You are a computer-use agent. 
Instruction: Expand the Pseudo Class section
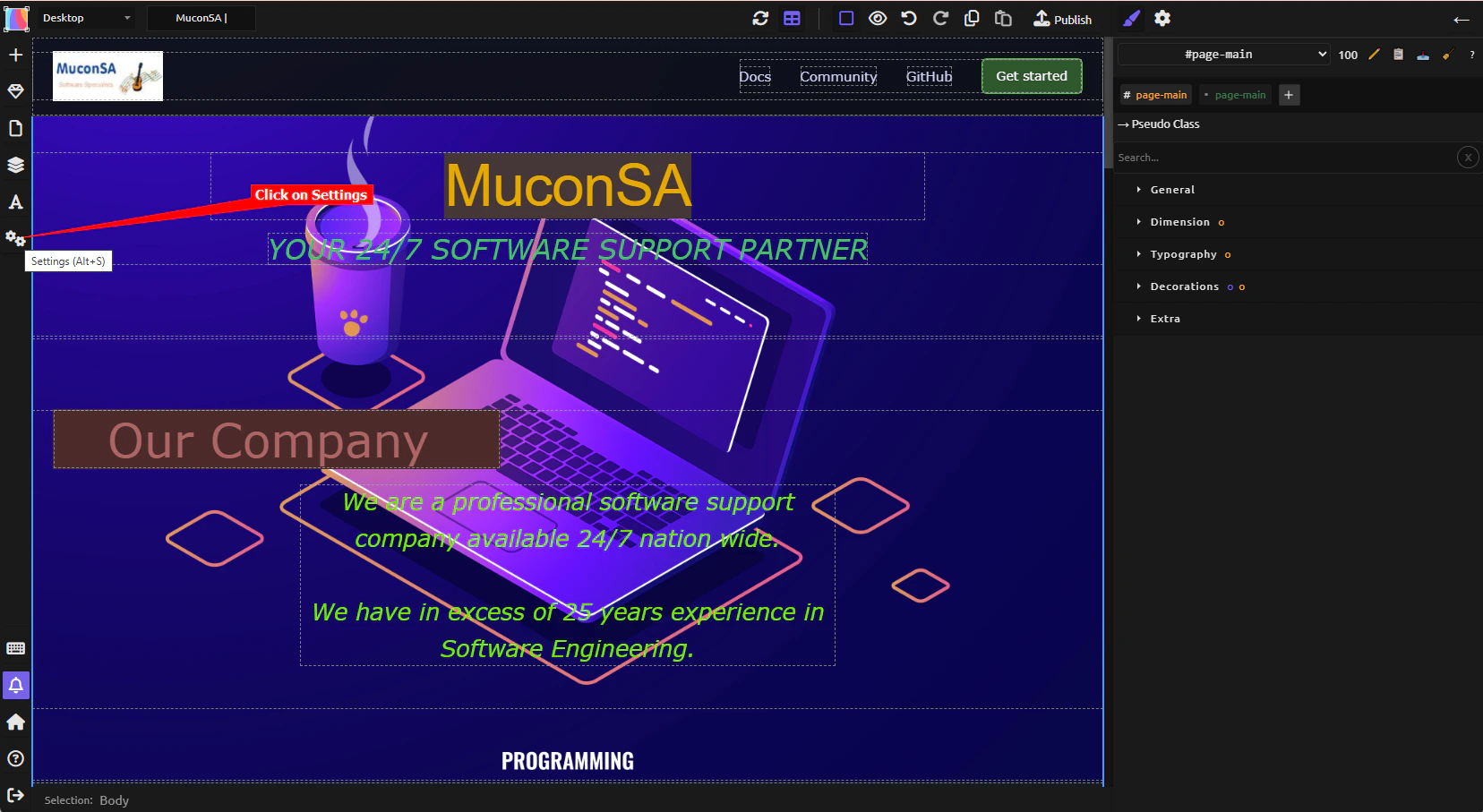click(x=1159, y=124)
